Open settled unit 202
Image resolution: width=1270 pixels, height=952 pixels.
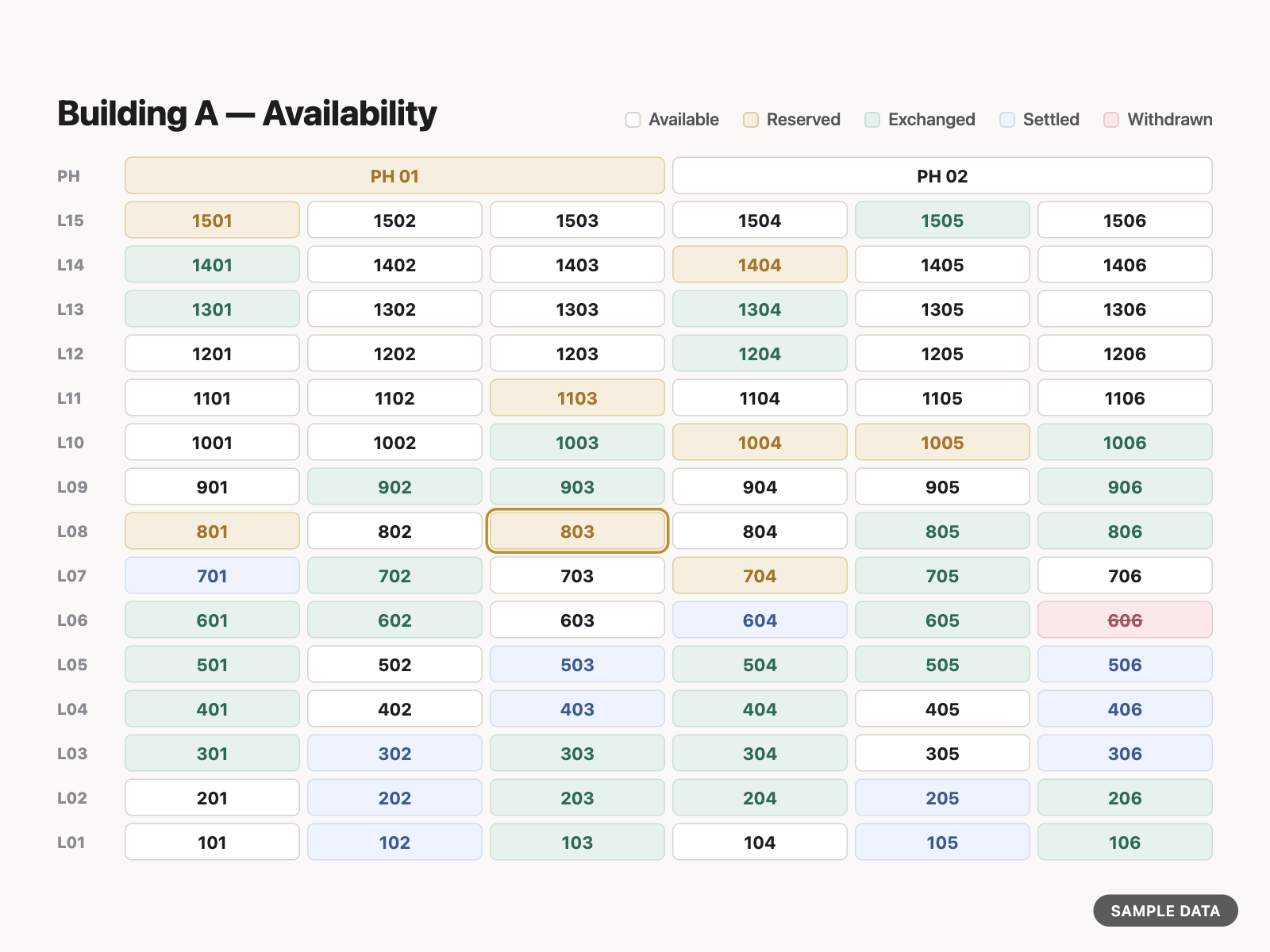click(x=394, y=797)
